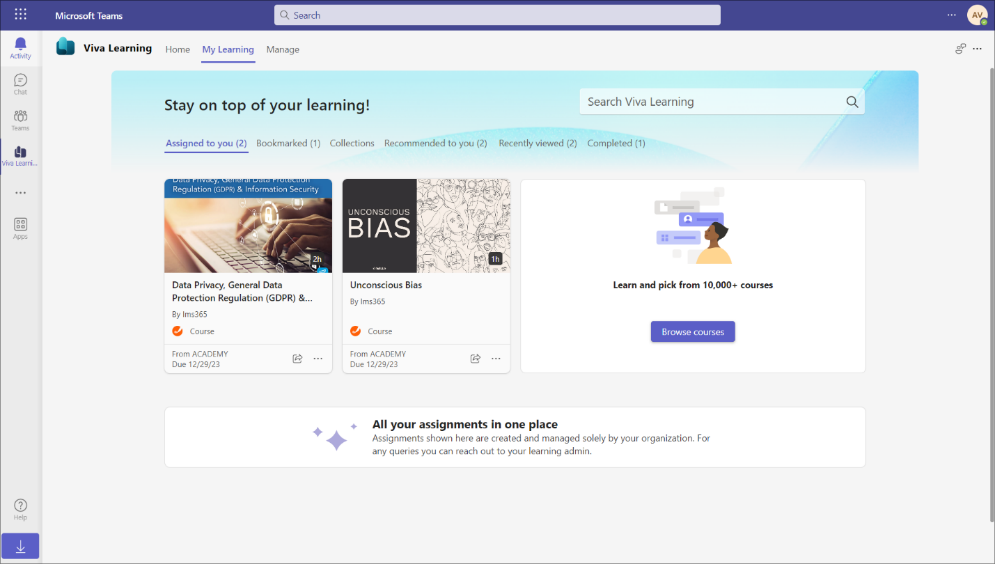This screenshot has height=564, width=995.
Task: Open the Data Privacy course thumbnail
Action: 248,226
